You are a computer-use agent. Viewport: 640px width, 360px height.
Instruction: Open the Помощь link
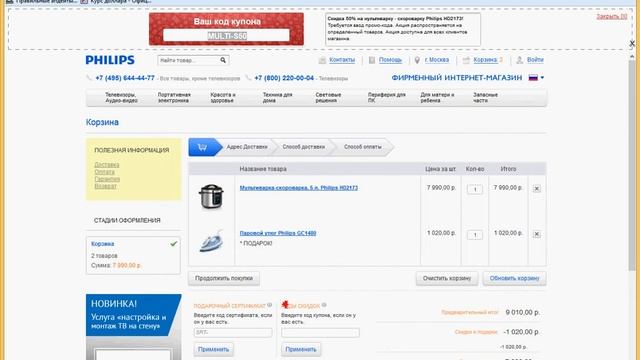click(x=390, y=60)
